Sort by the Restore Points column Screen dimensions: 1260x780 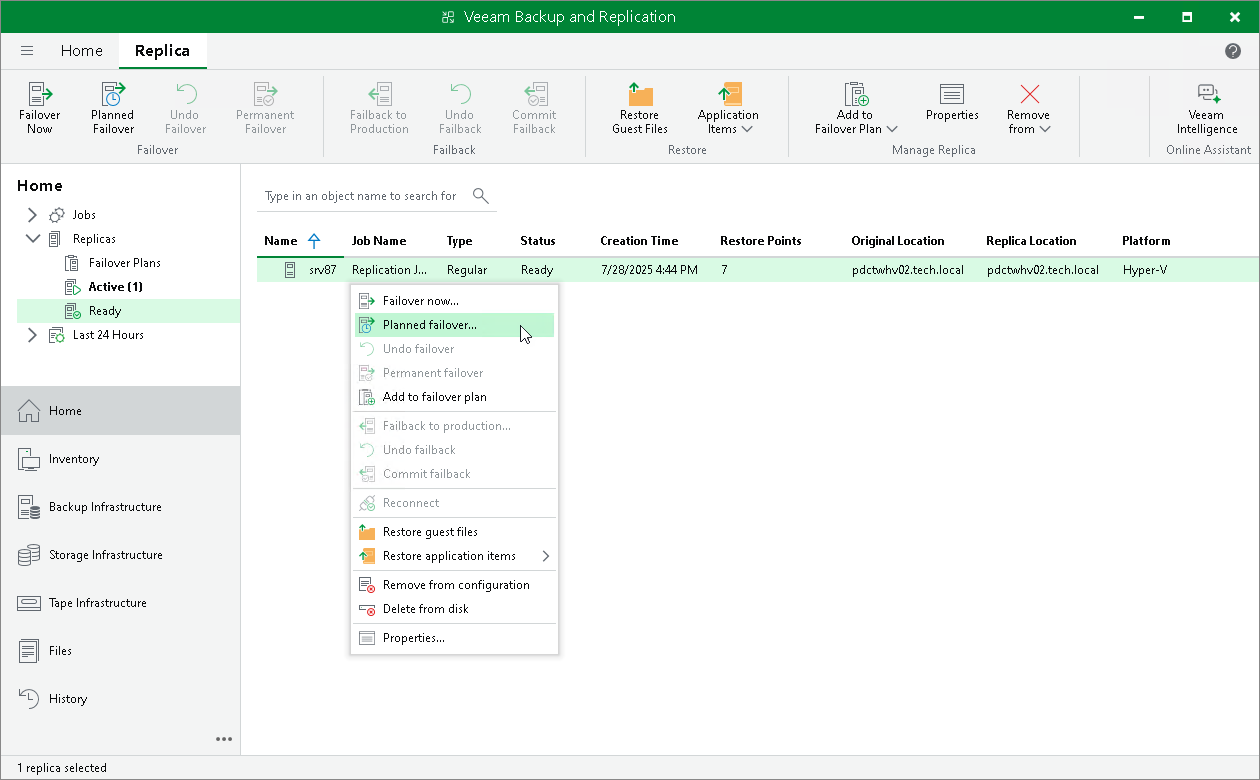point(760,241)
